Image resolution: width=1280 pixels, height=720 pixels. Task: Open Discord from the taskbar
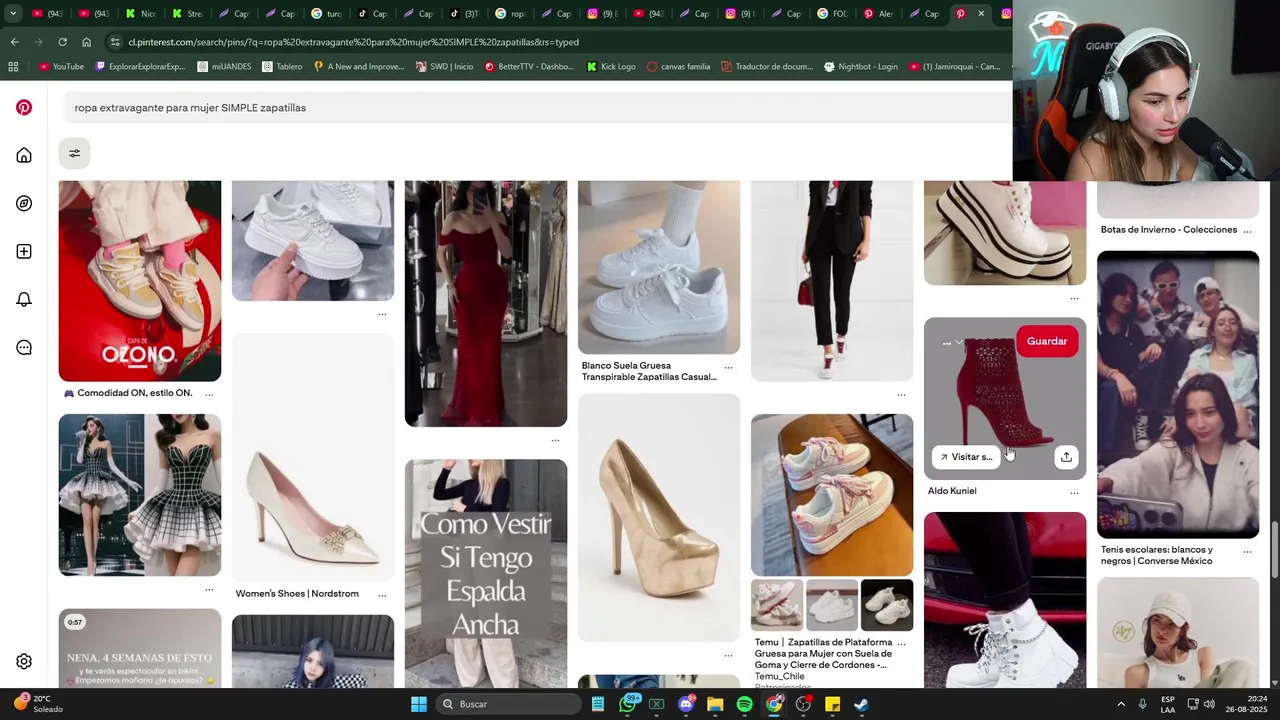pyautogui.click(x=686, y=704)
